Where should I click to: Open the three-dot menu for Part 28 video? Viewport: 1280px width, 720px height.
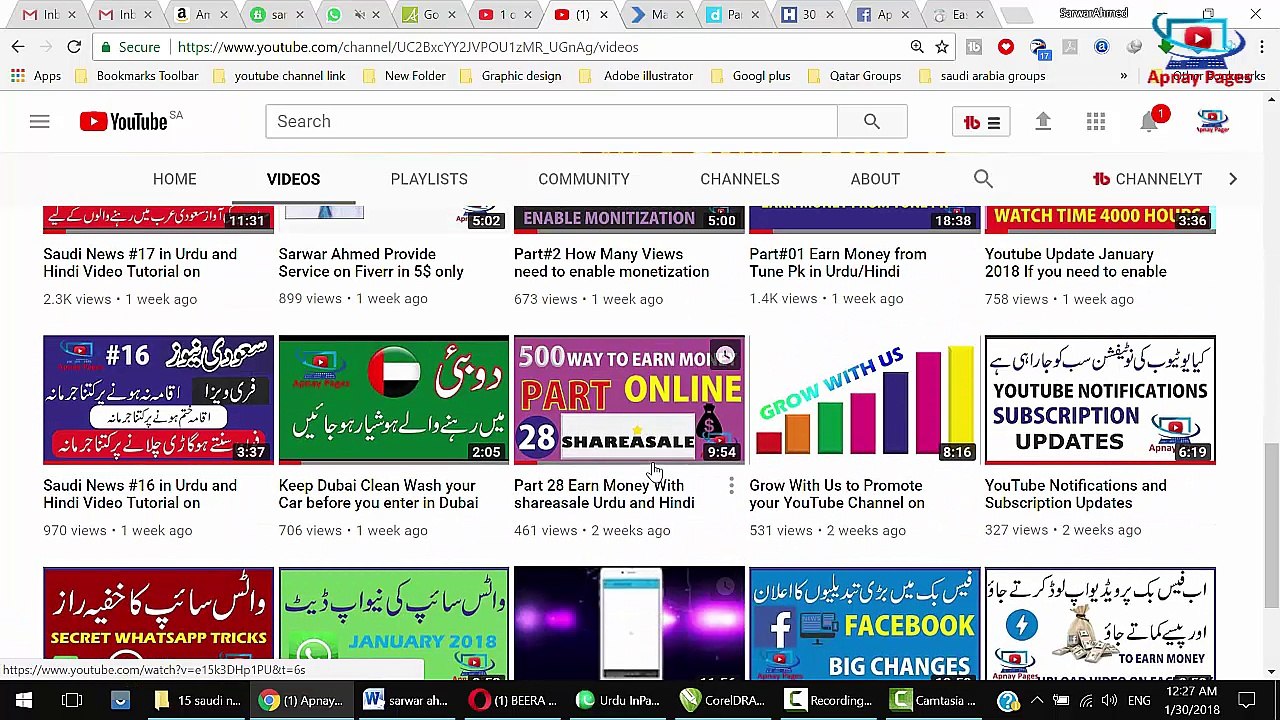tap(731, 487)
